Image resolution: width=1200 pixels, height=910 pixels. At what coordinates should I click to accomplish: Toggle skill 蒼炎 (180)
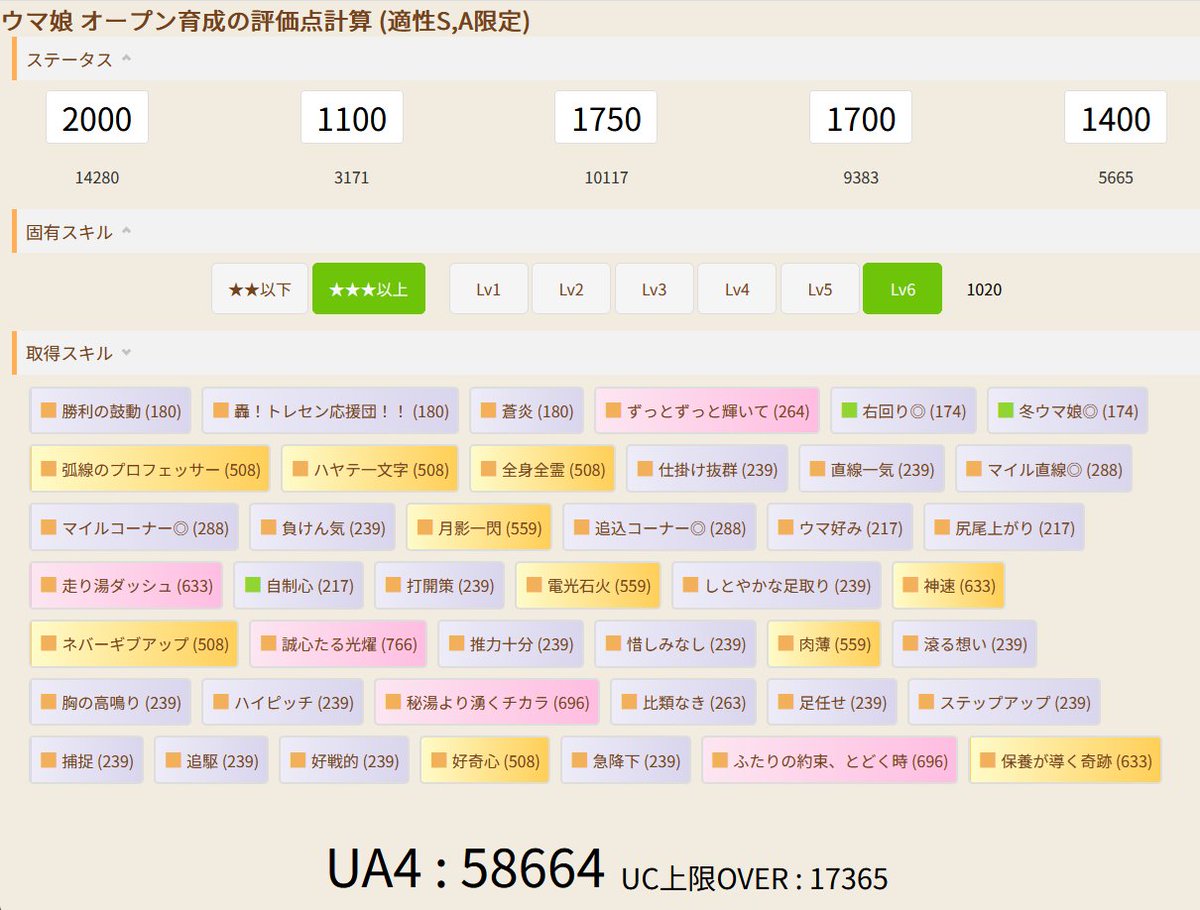click(x=527, y=411)
